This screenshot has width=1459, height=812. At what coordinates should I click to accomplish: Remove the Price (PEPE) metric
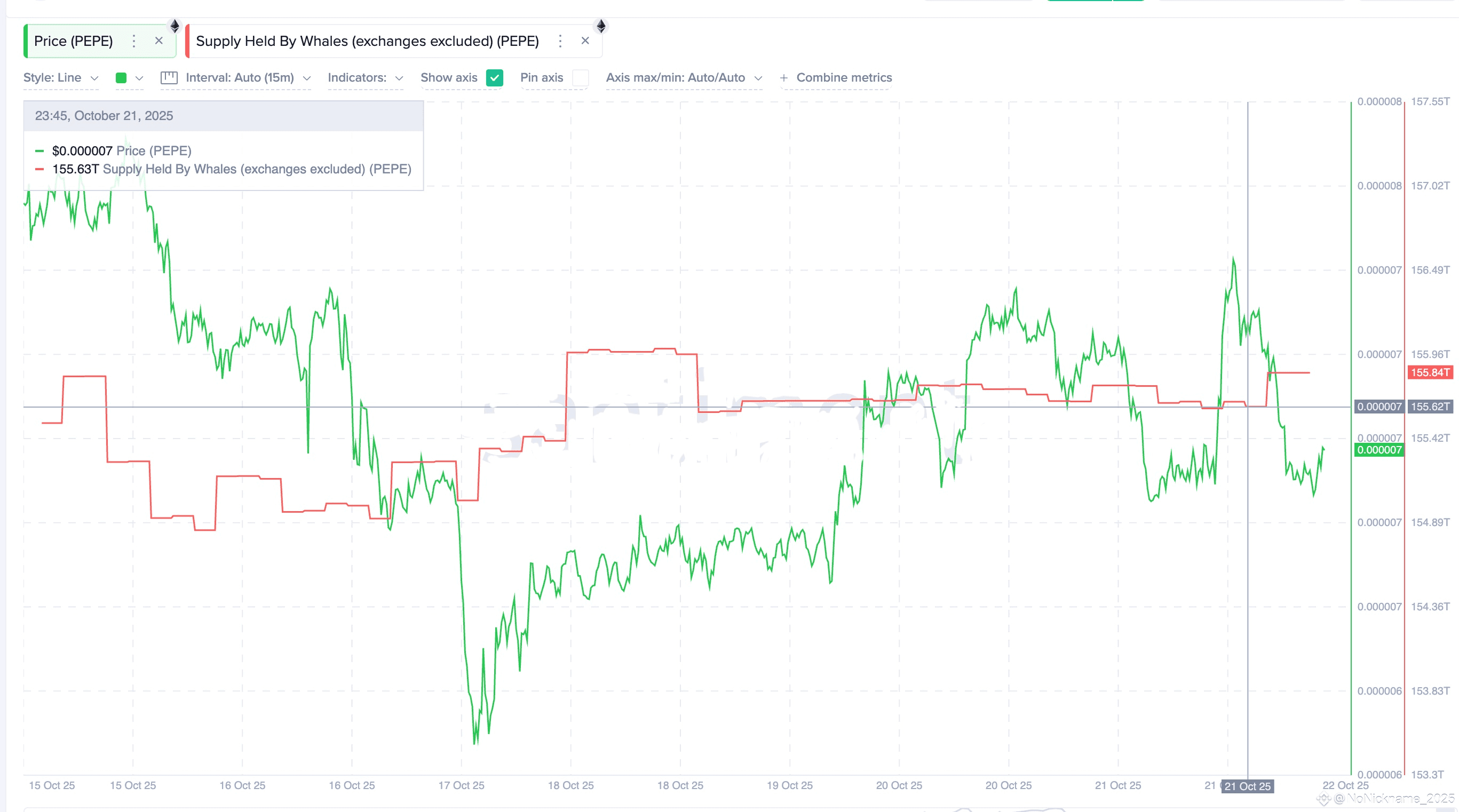pyautogui.click(x=159, y=41)
